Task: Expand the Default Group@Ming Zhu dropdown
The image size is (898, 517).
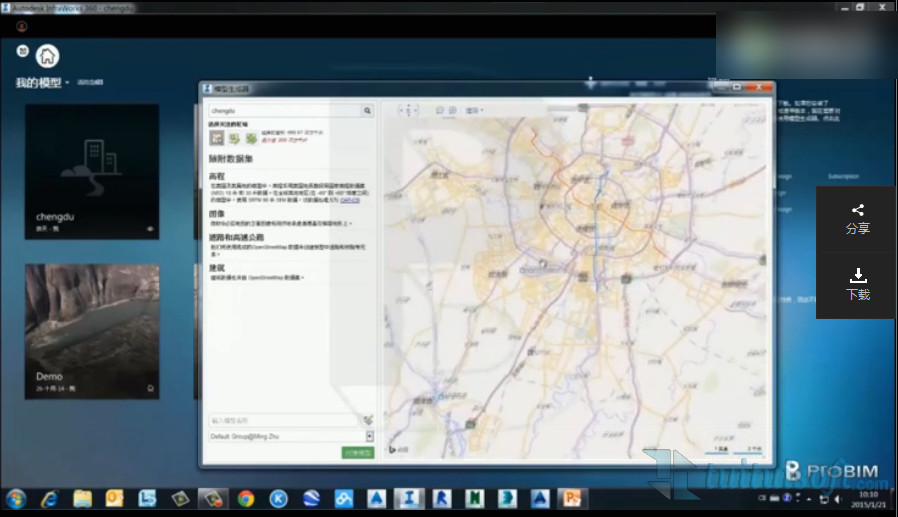Action: (x=369, y=437)
